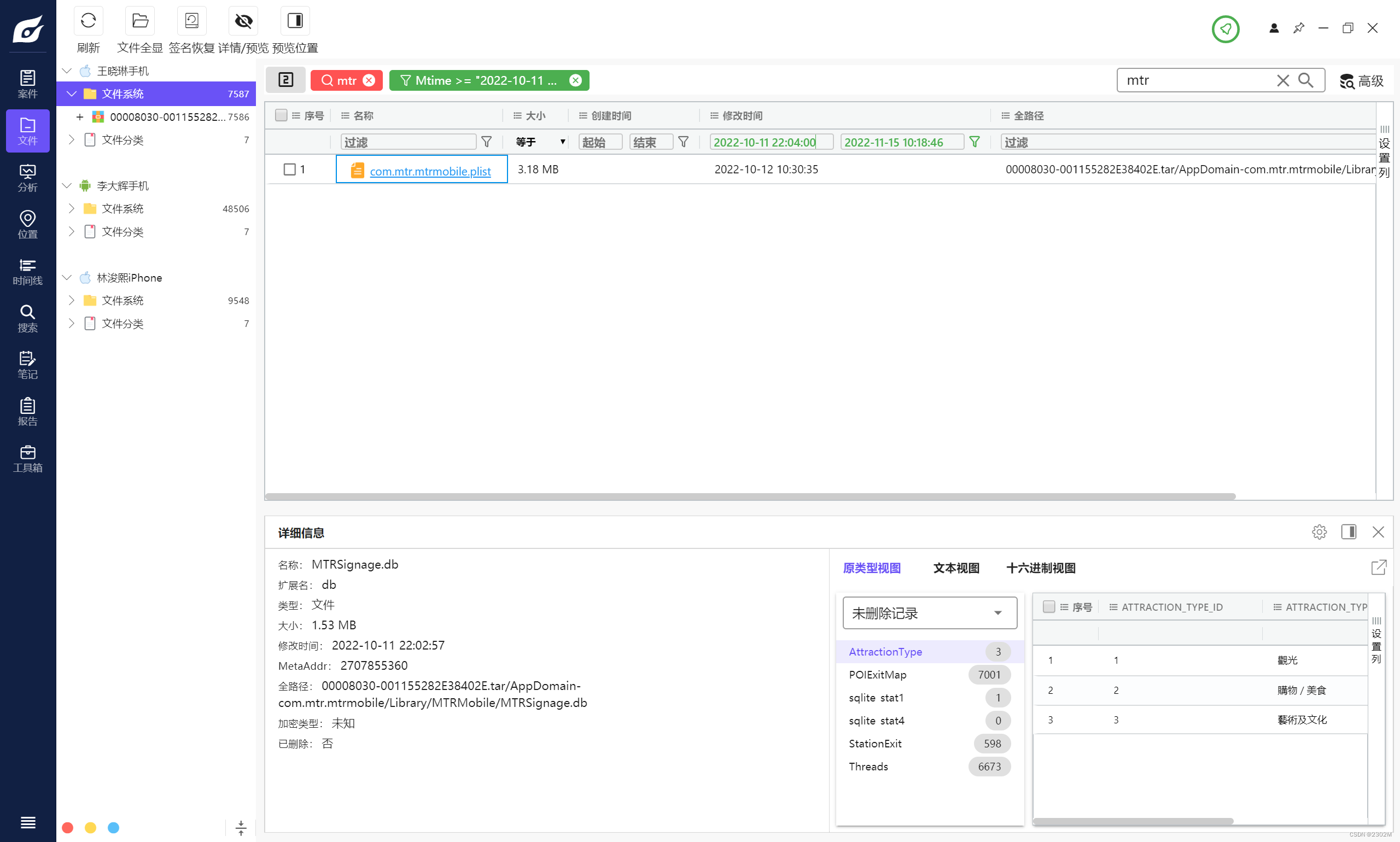Click the red color dot at bottom
Image resolution: width=1400 pixels, height=842 pixels.
click(x=67, y=828)
